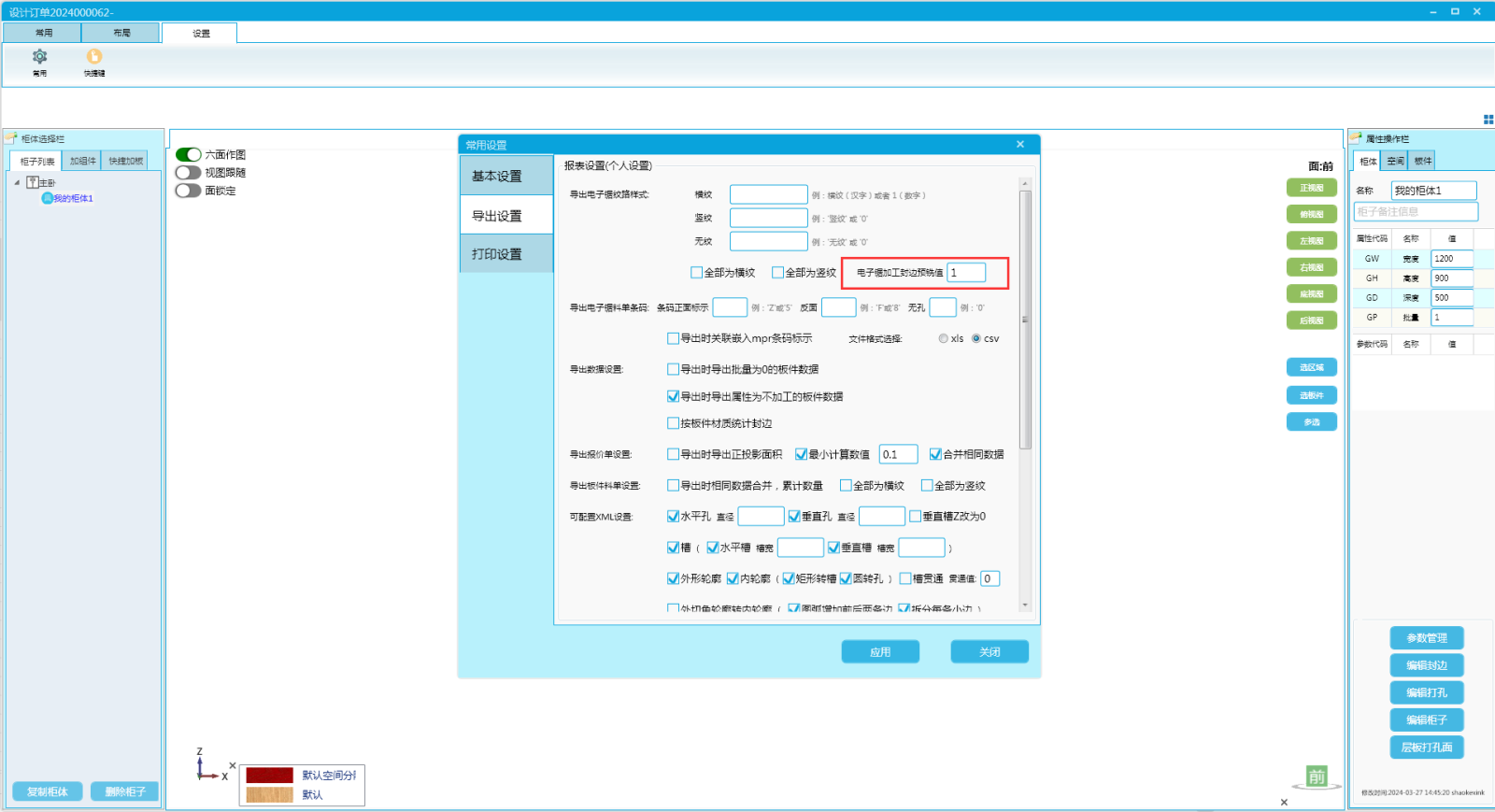Pick the wood-grain 默认 swatch

point(269,794)
